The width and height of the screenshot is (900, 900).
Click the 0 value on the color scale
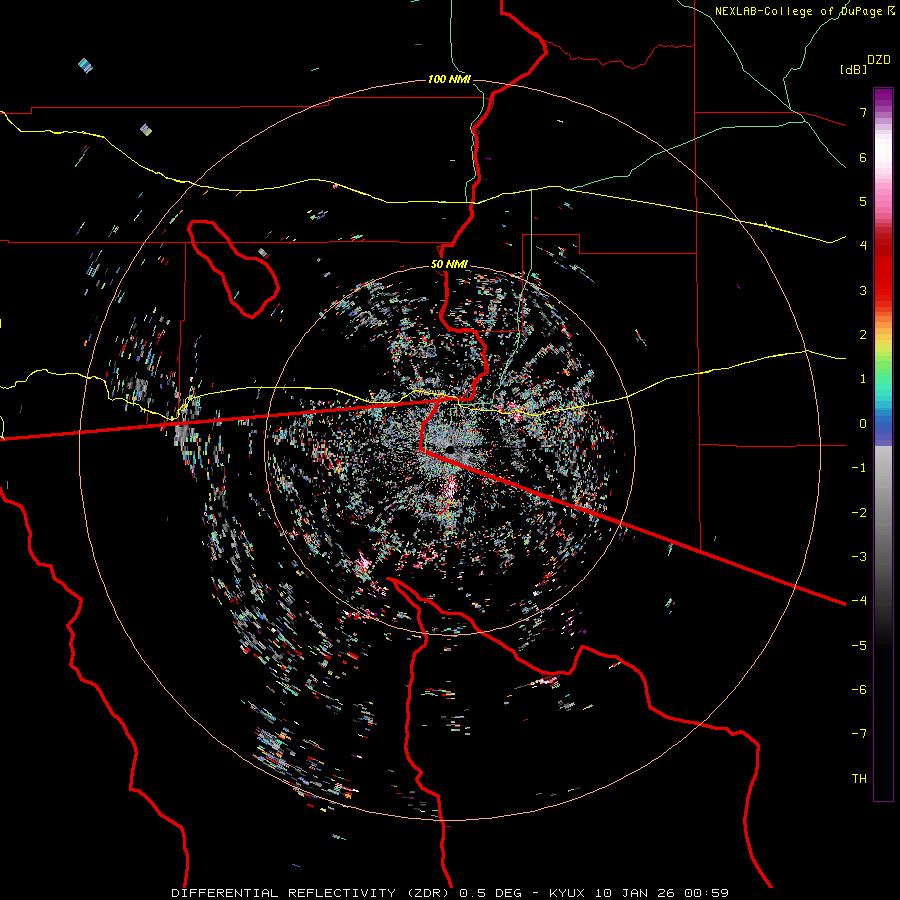(x=863, y=424)
